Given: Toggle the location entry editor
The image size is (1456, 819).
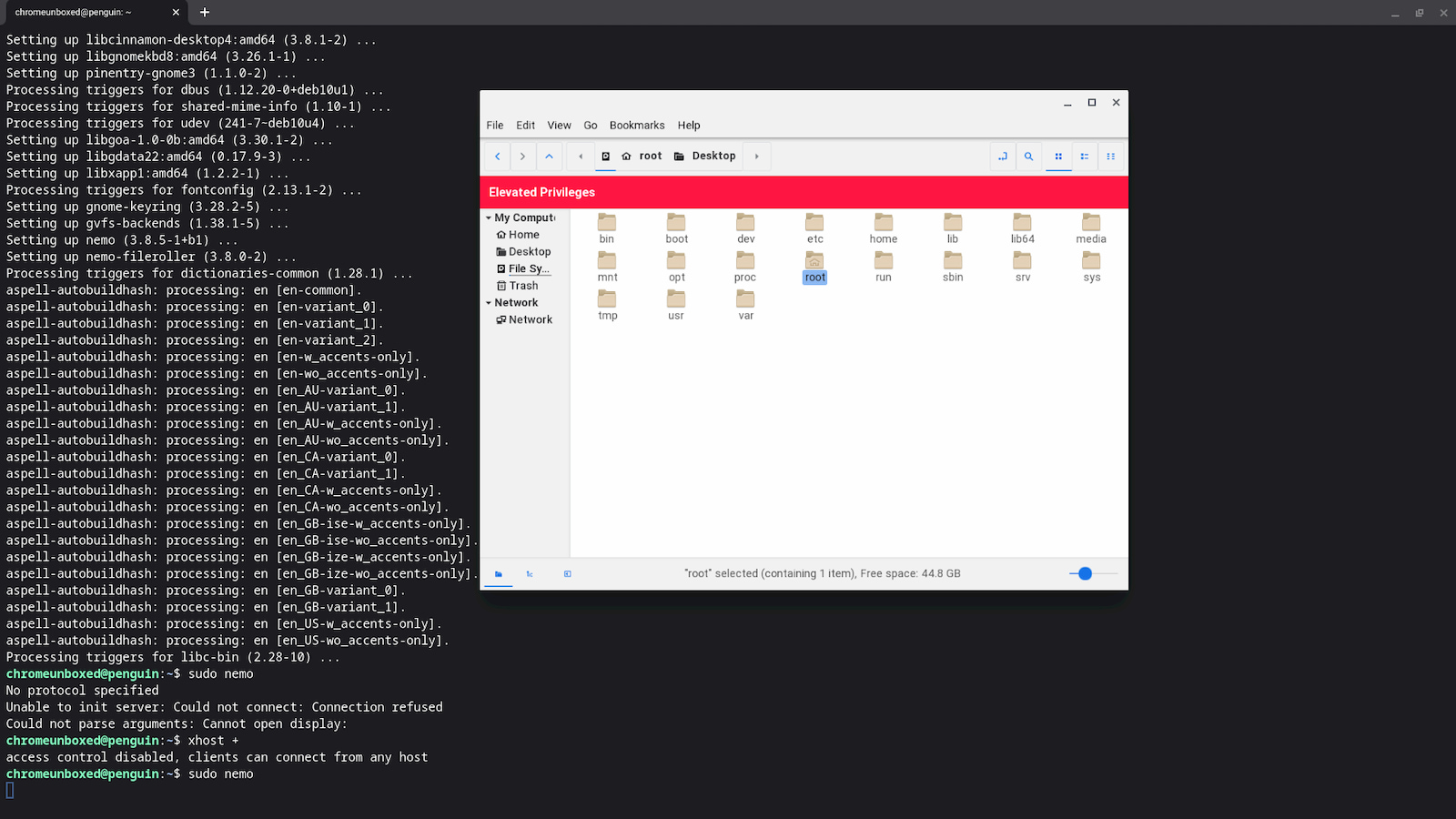Looking at the screenshot, I should (x=1002, y=157).
